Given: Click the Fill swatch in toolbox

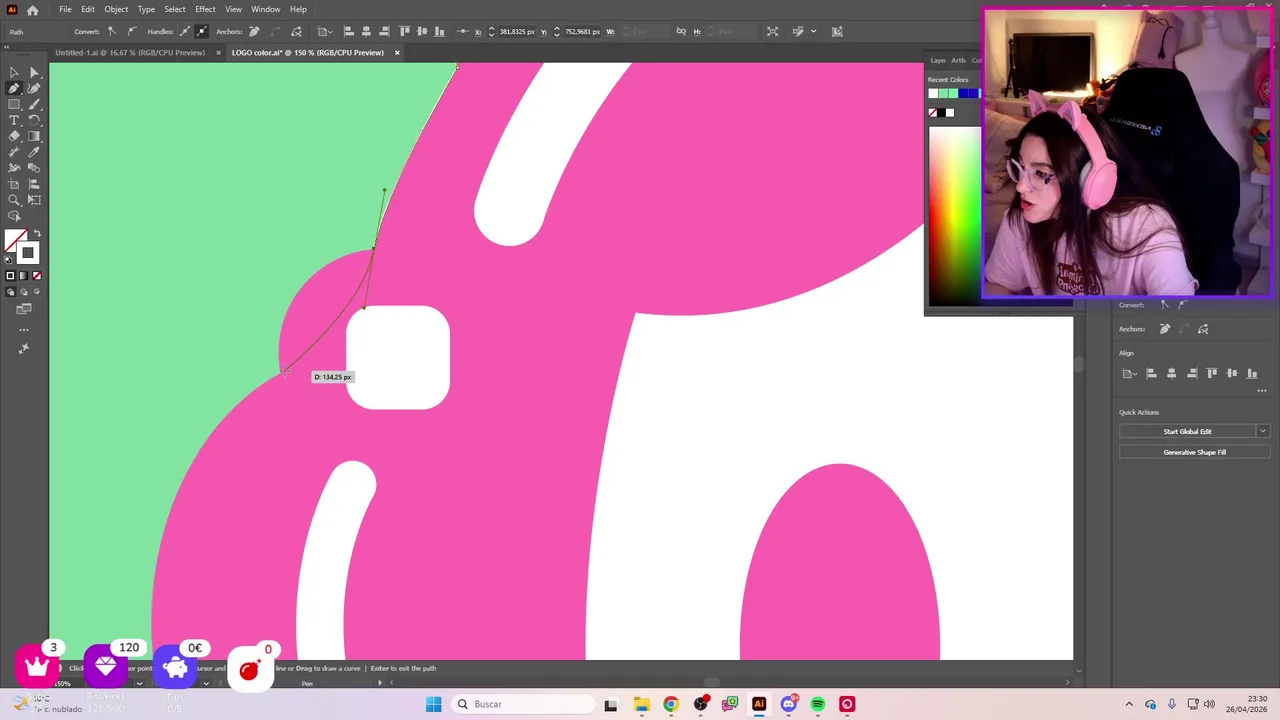Looking at the screenshot, I should point(15,240).
